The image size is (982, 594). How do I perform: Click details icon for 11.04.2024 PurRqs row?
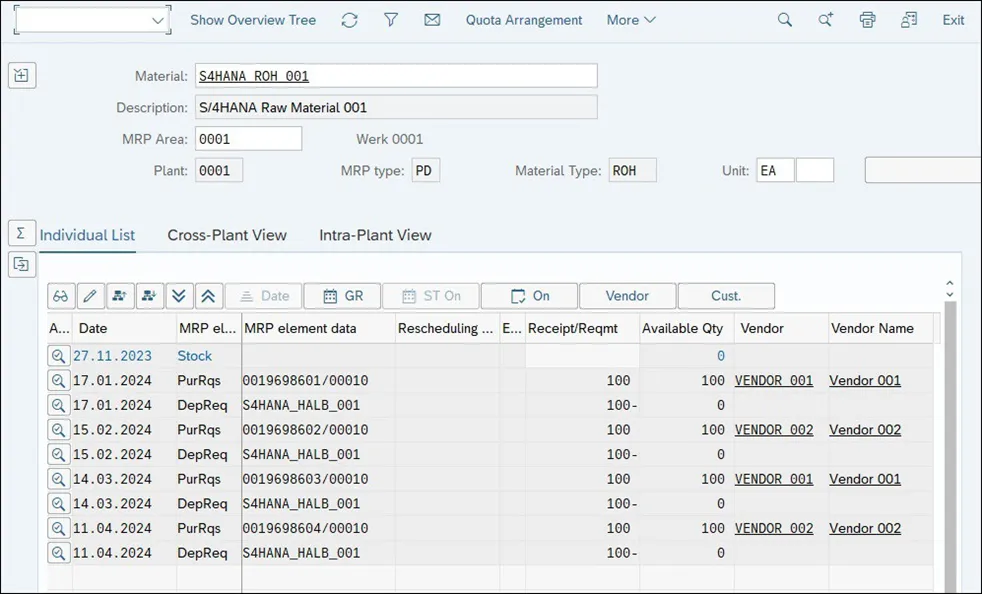click(x=59, y=528)
